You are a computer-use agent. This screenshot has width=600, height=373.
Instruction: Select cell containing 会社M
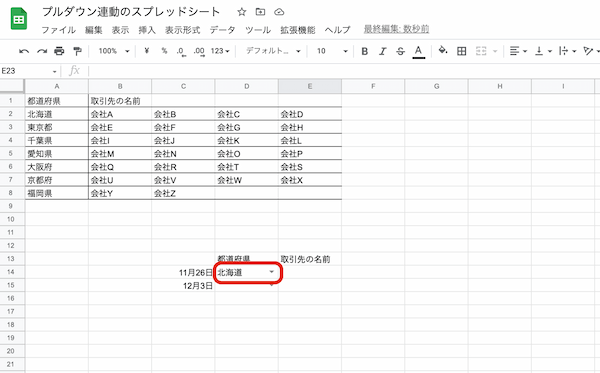pos(120,153)
